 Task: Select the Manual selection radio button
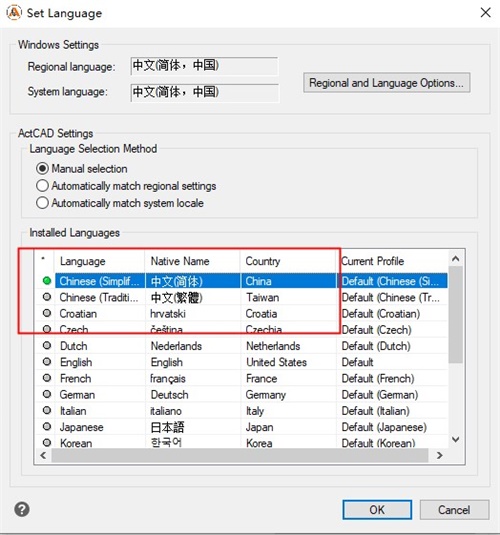(x=42, y=169)
